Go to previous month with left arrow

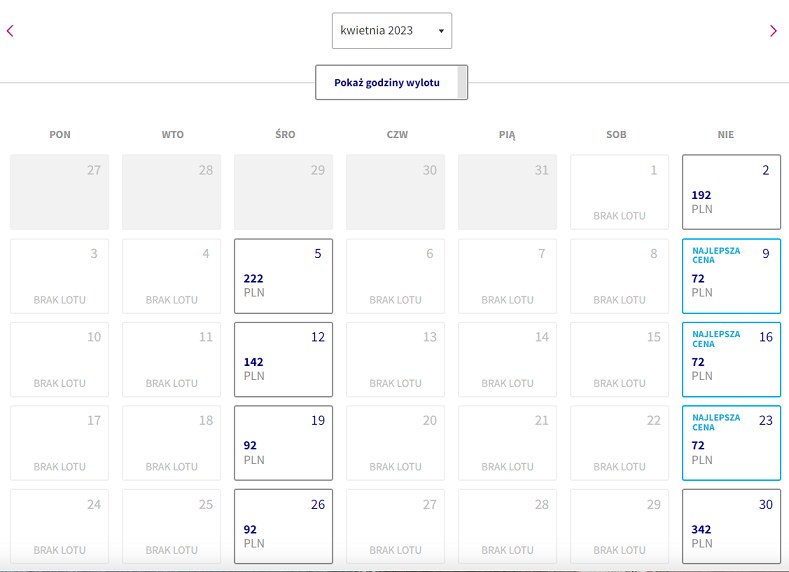(x=10, y=31)
